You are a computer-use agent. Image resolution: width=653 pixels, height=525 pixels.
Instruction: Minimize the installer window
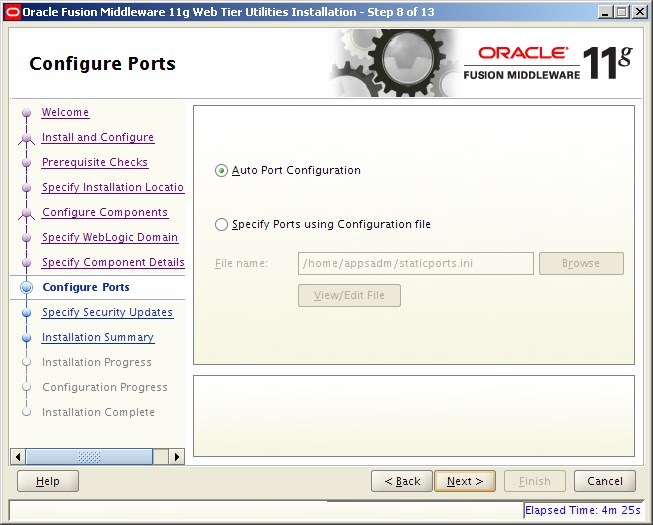tap(605, 12)
